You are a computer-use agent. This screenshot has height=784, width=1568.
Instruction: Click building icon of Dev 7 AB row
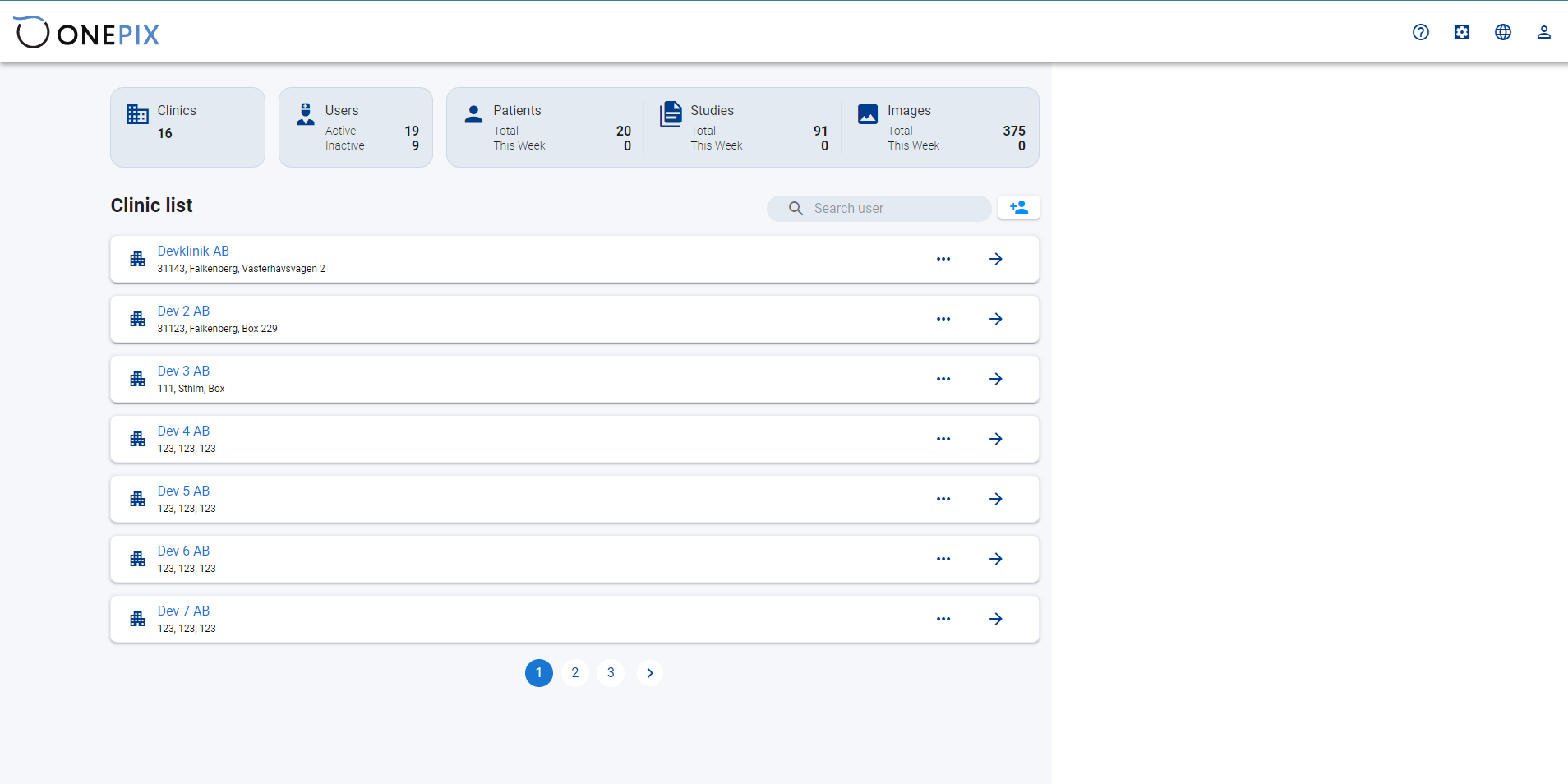(x=137, y=619)
